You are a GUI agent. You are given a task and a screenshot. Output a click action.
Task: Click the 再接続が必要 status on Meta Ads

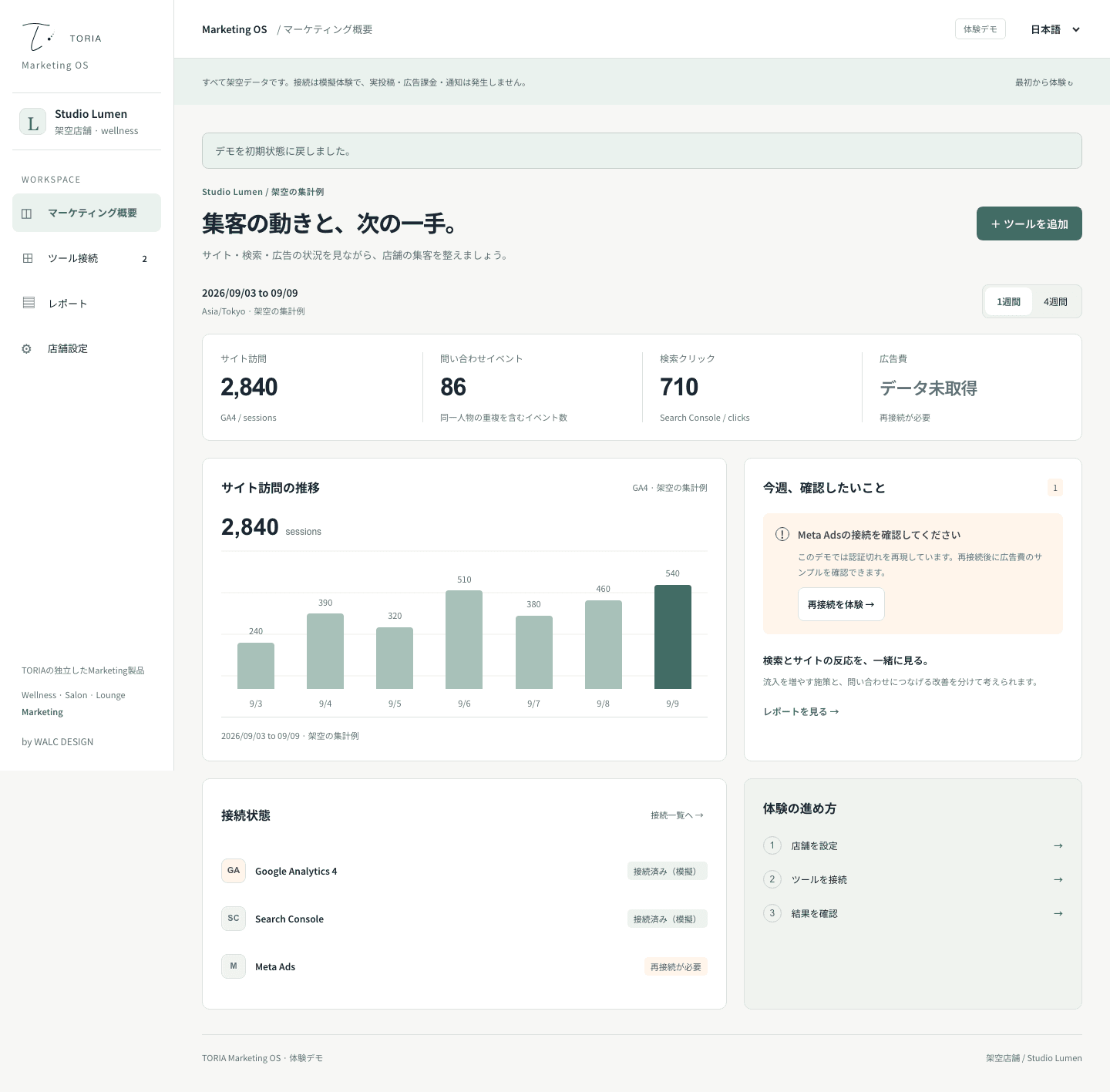pos(676,966)
